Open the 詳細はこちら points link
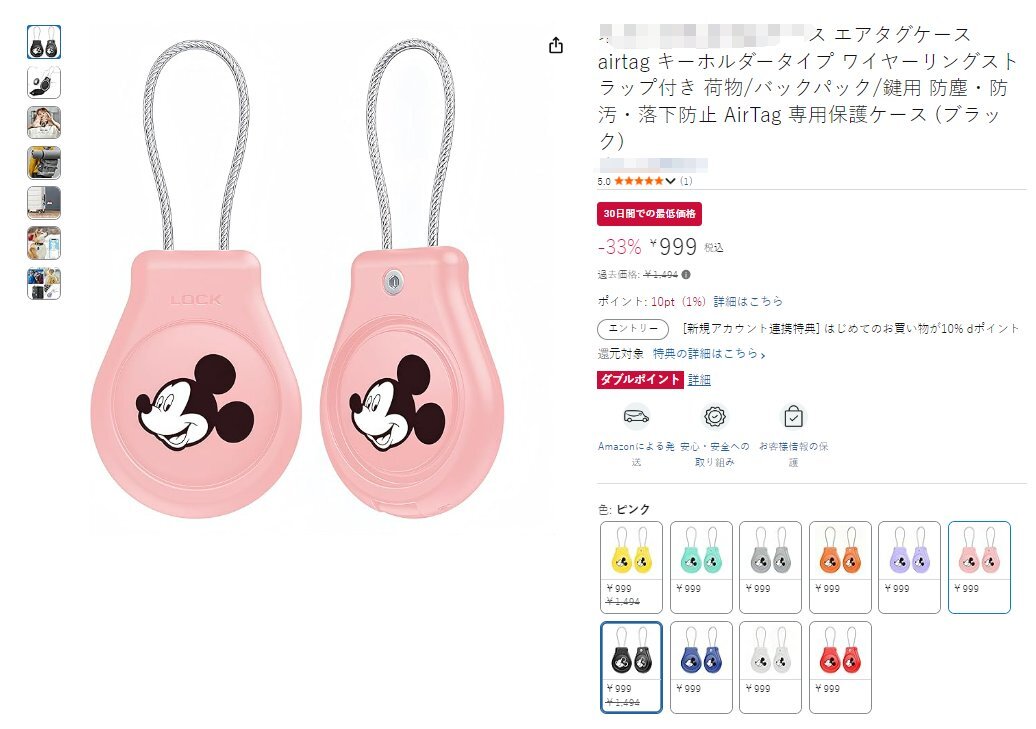Screen dimensions: 1036x729 pos(748,301)
